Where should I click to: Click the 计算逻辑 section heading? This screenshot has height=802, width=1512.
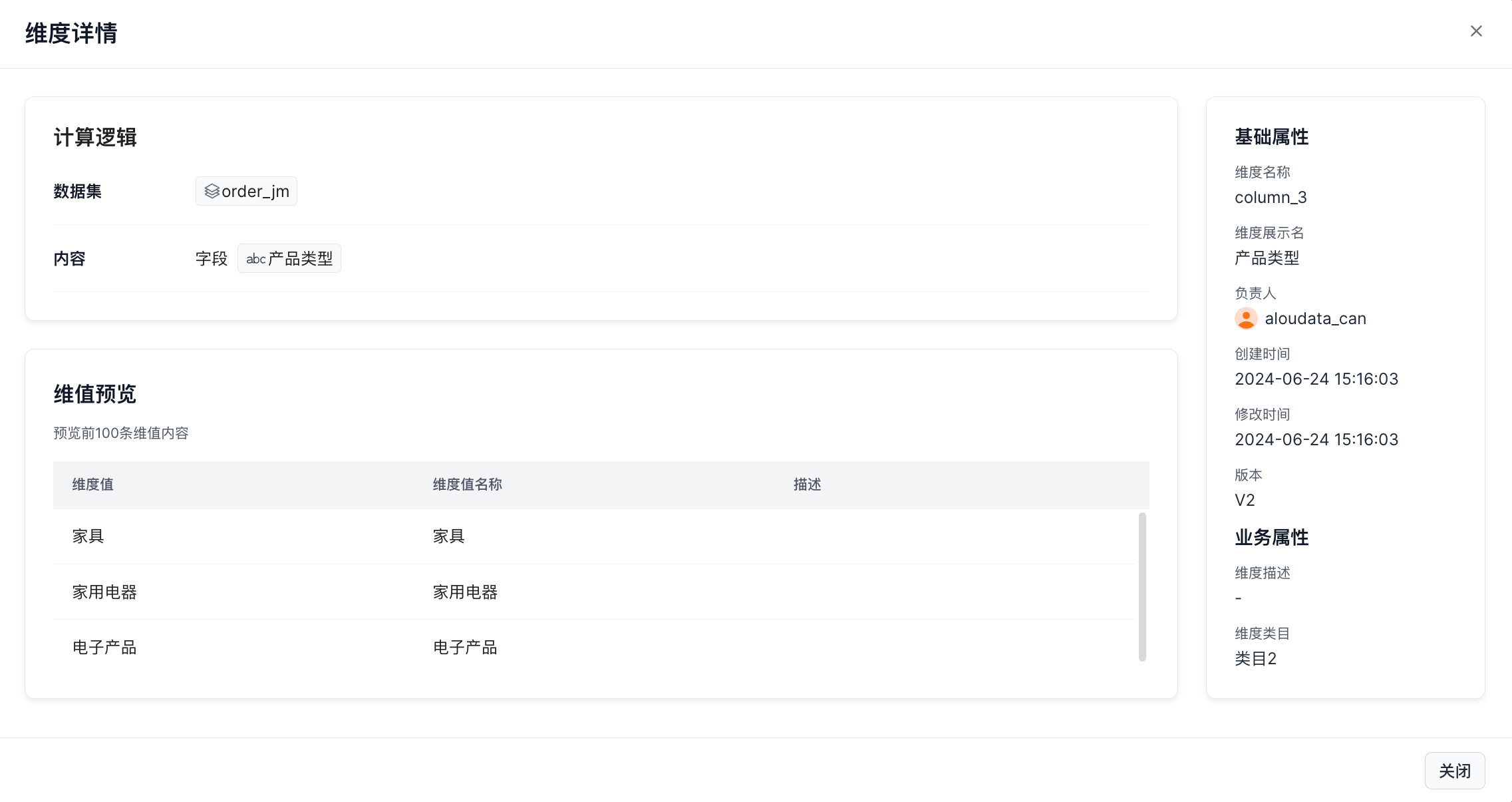pos(94,137)
